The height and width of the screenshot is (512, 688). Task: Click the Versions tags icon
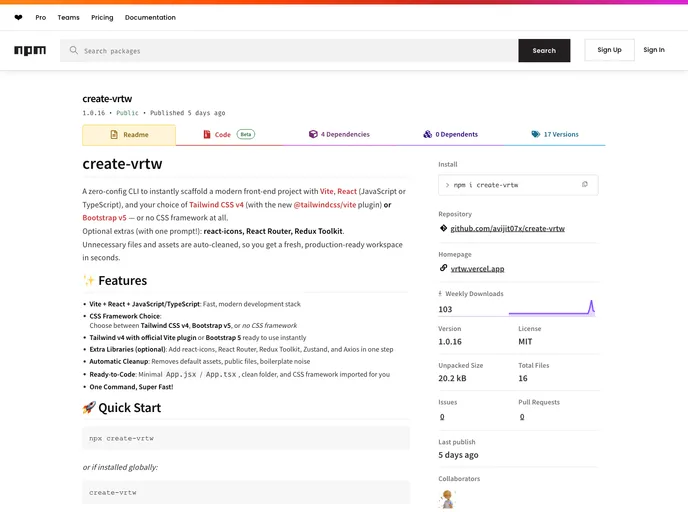(x=535, y=134)
